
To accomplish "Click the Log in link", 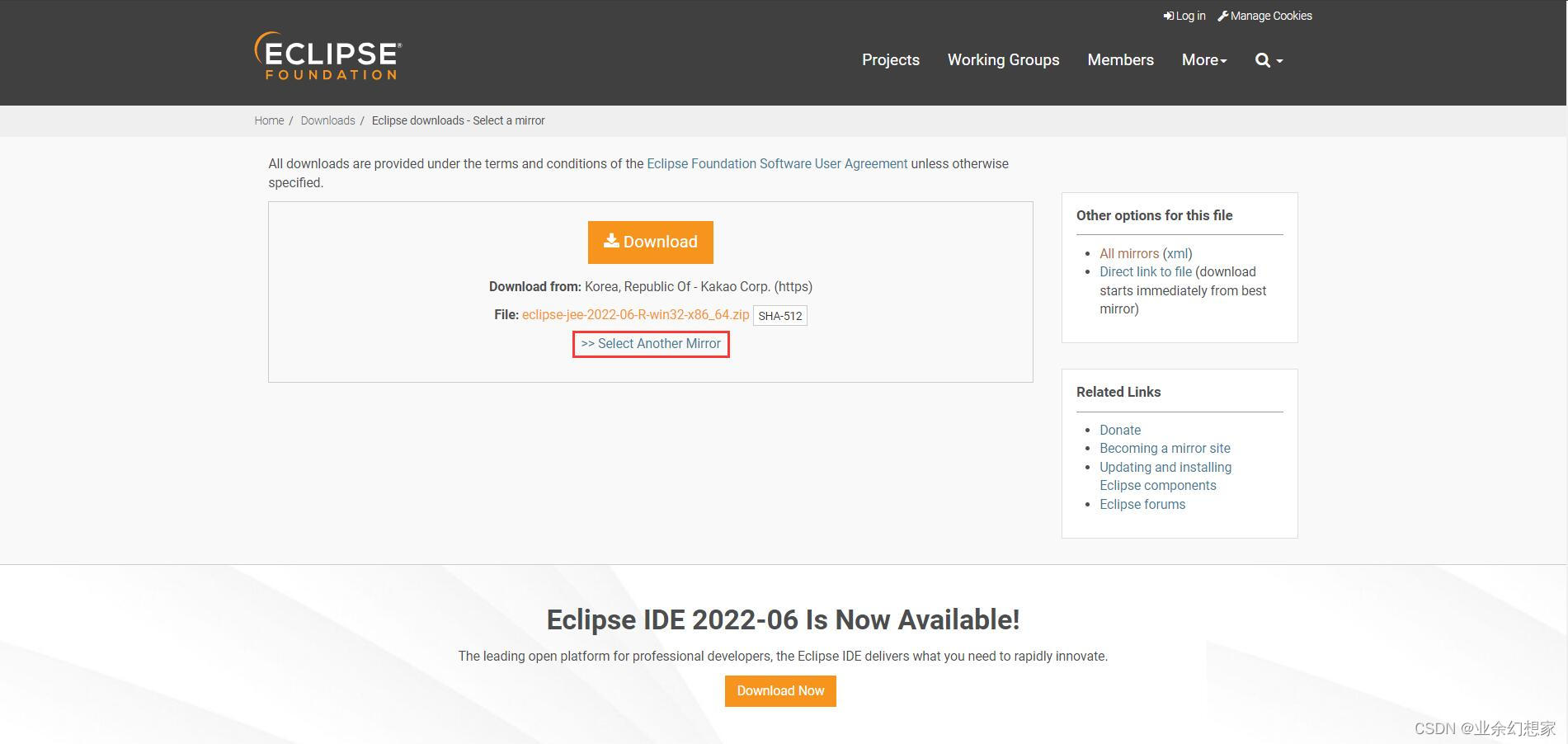I will 1184,16.
